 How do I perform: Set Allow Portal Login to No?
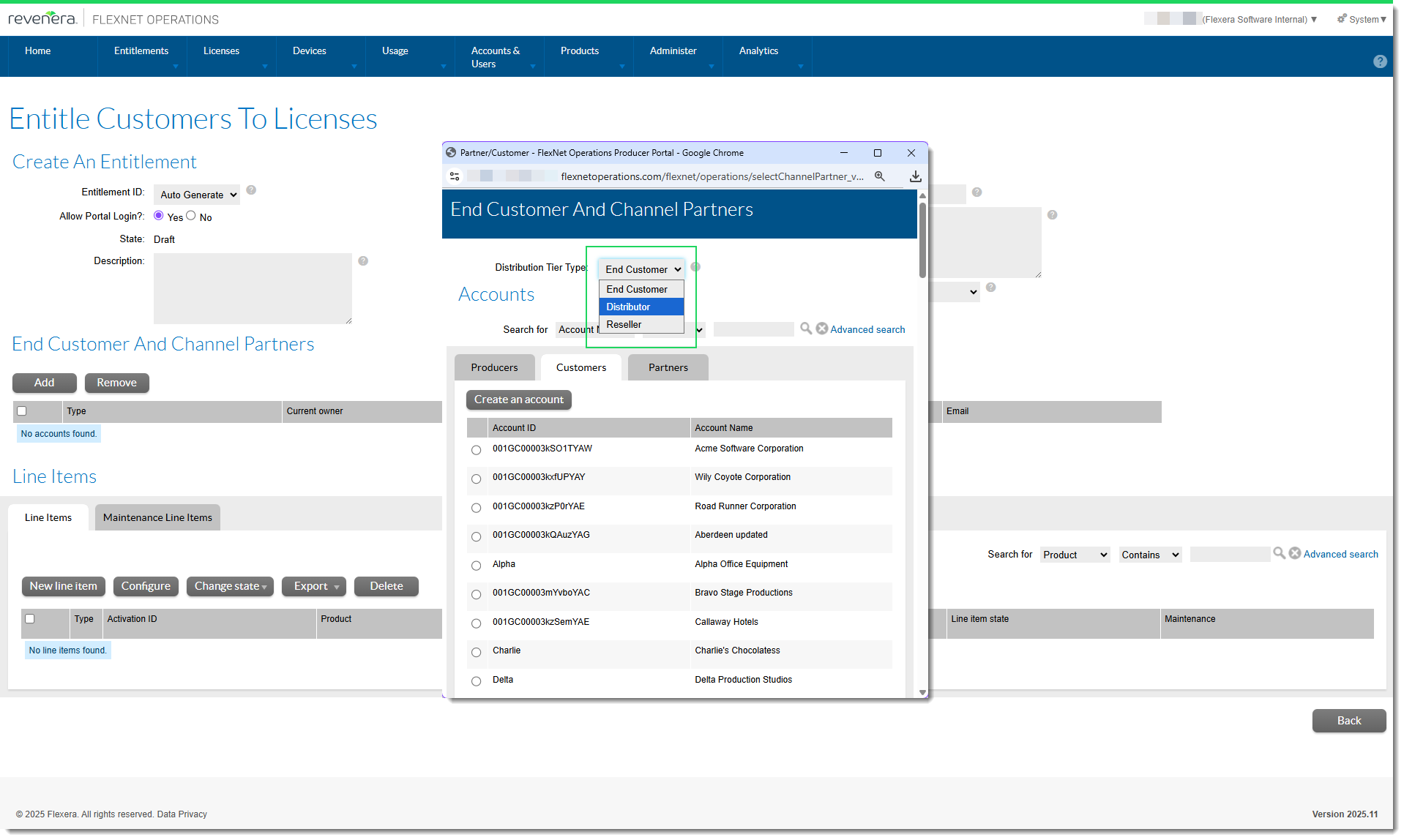[x=191, y=216]
